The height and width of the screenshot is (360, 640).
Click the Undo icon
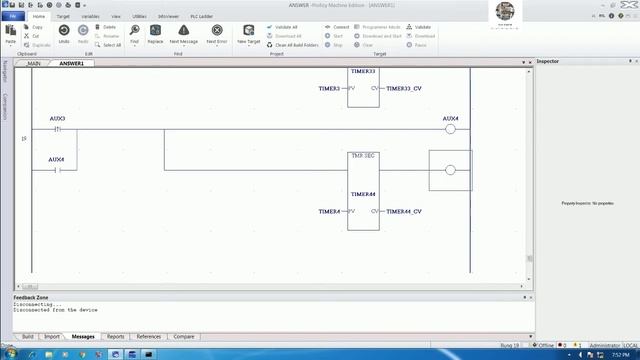coord(64,31)
